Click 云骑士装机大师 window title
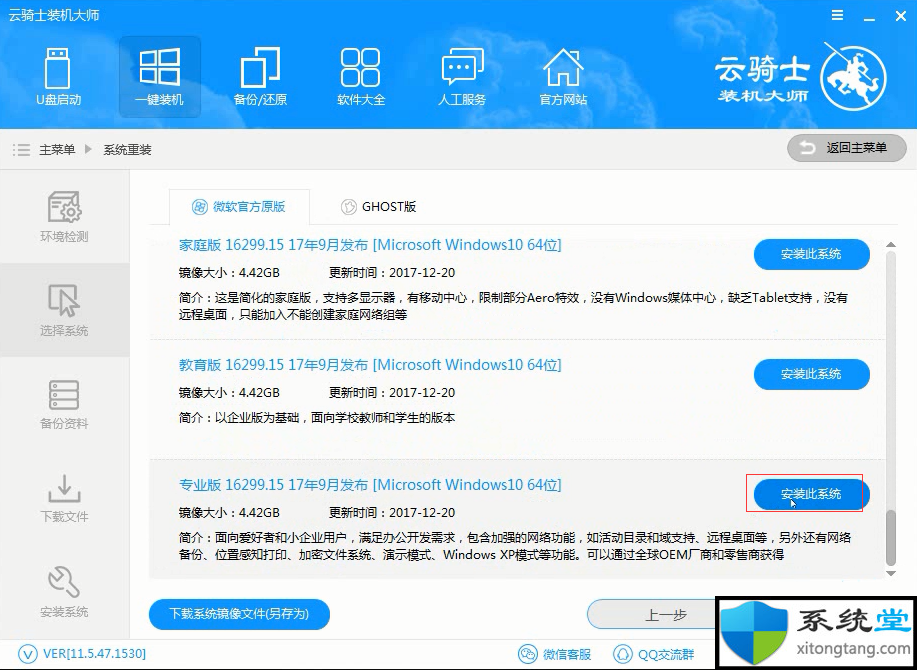Screen dimensions: 917x670 click(53, 15)
